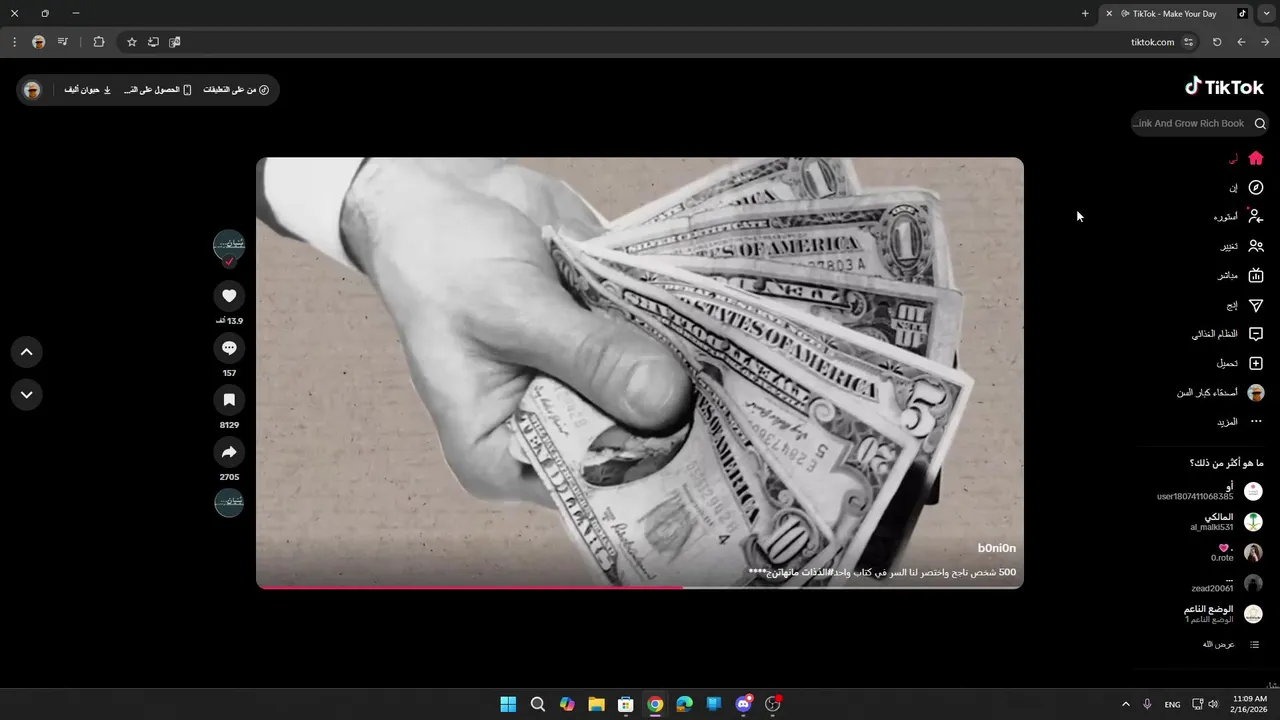This screenshot has height=720, width=1280.
Task: Open comments showing 157
Action: (229, 348)
